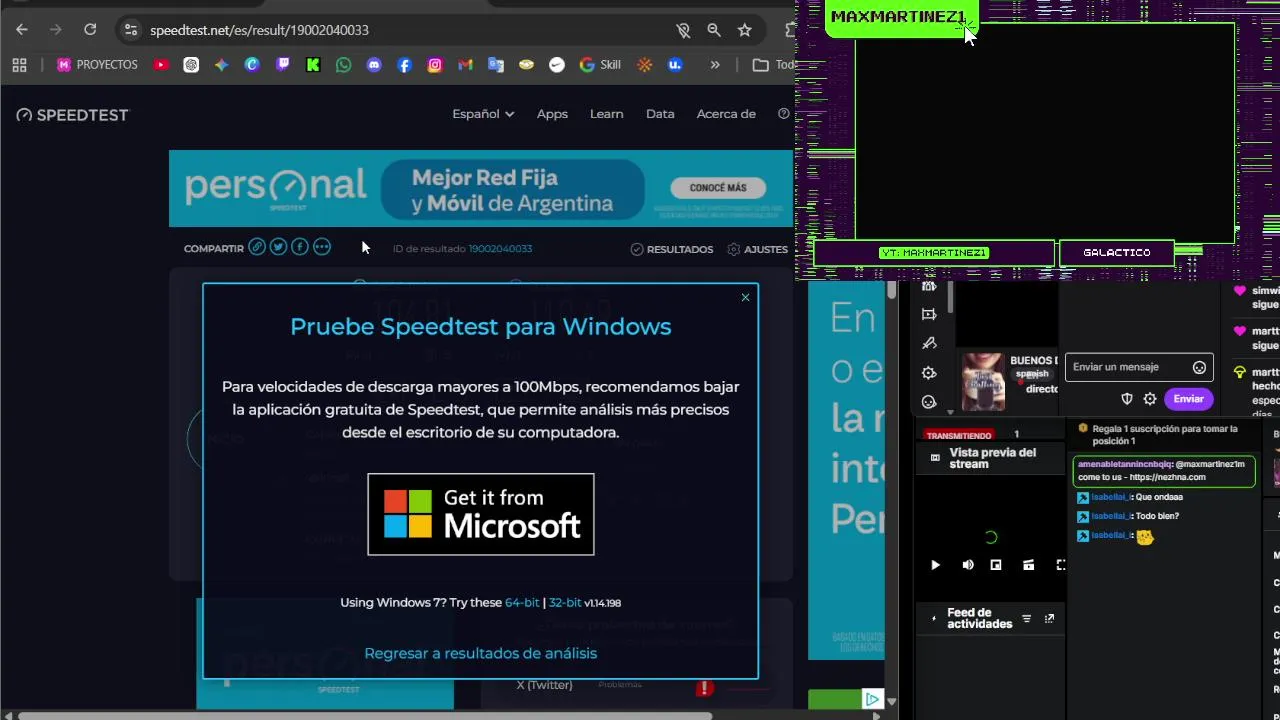This screenshot has width=1280, height=720.
Task: Open the Gemini sparkle bookmark
Action: [x=221, y=65]
